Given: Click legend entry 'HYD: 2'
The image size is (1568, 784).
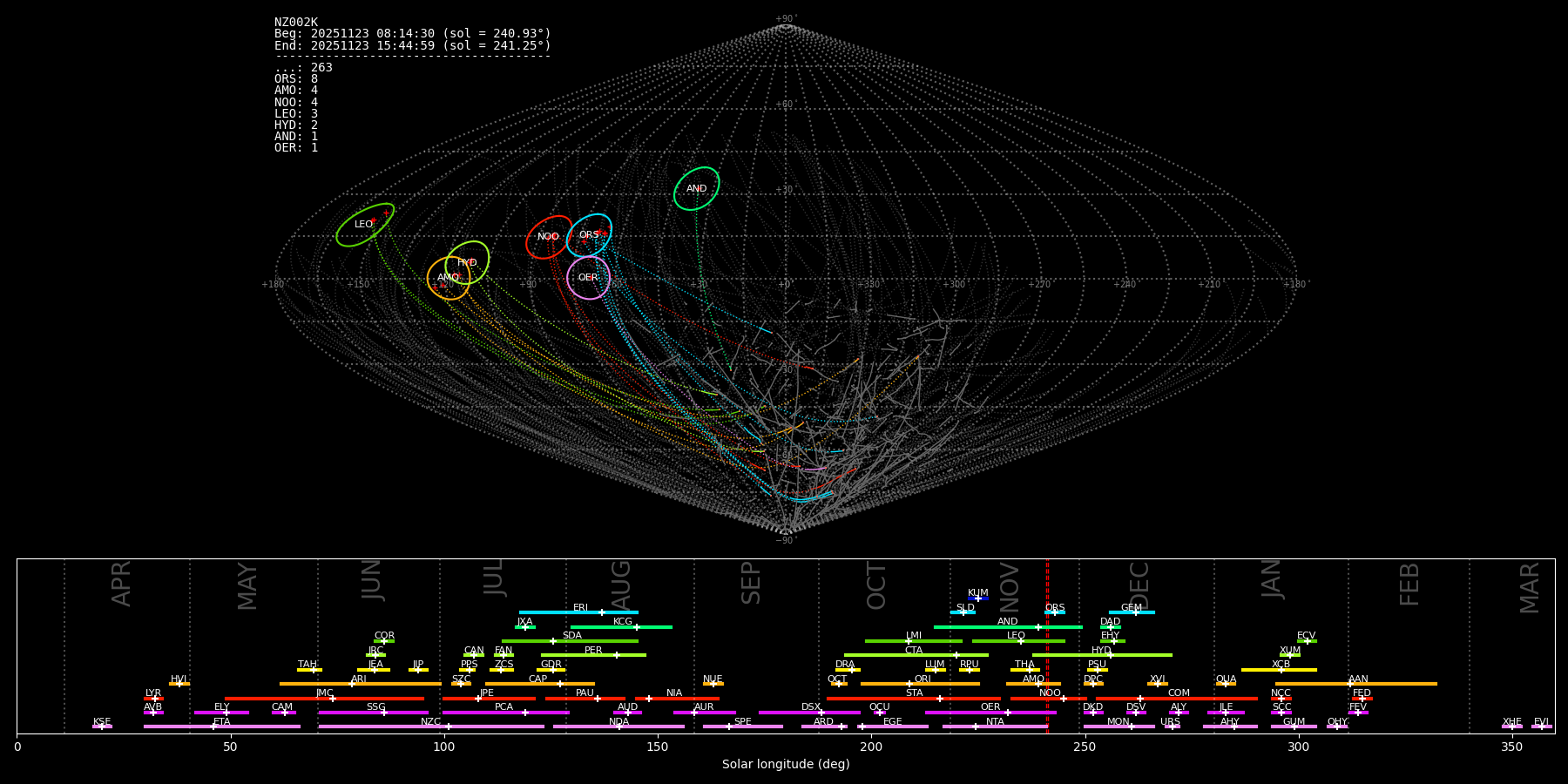Looking at the screenshot, I should 296,125.
